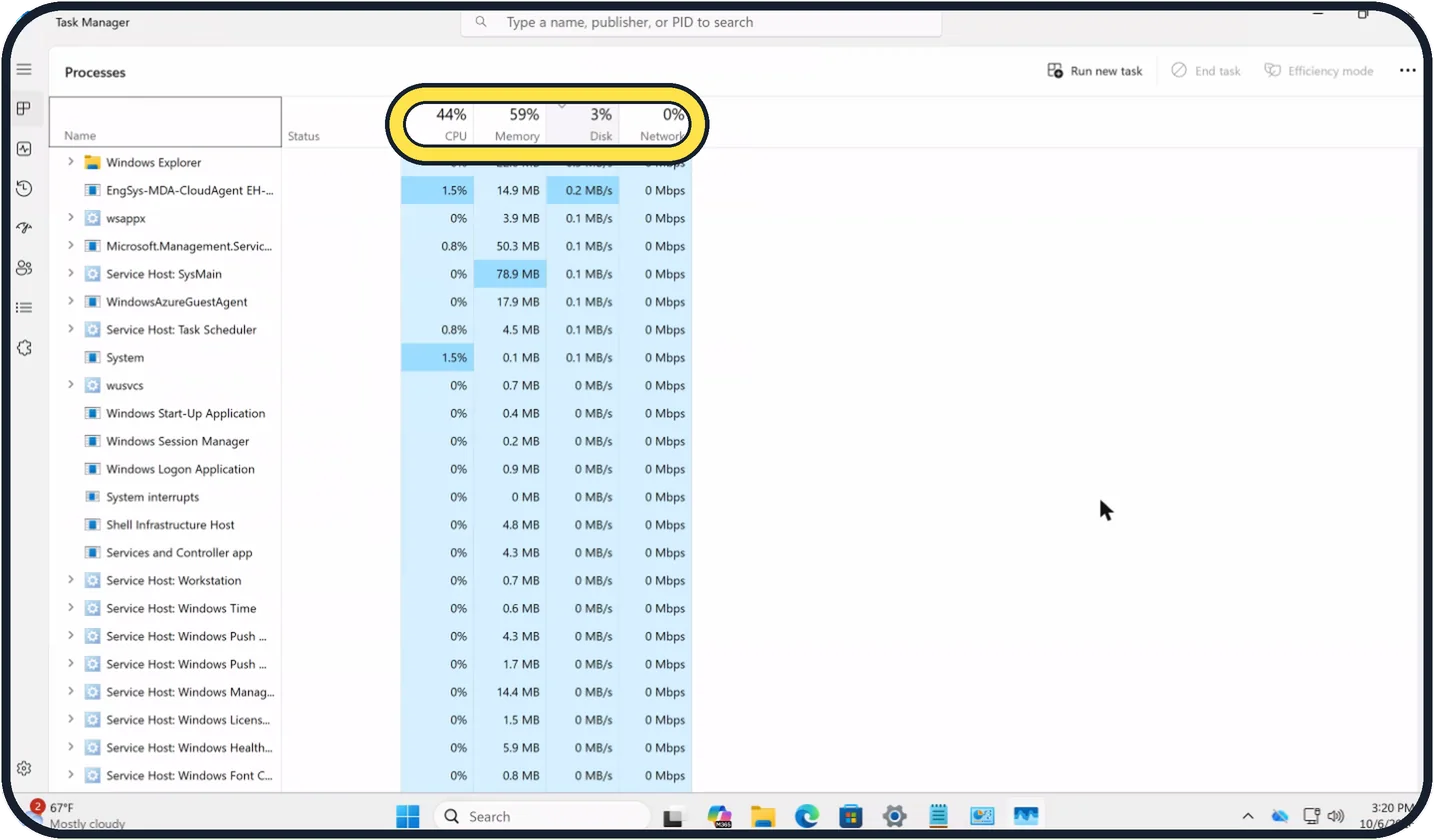This screenshot has width=1434, height=840.
Task: Select the Processes page icon in sidebar
Action: [24, 109]
